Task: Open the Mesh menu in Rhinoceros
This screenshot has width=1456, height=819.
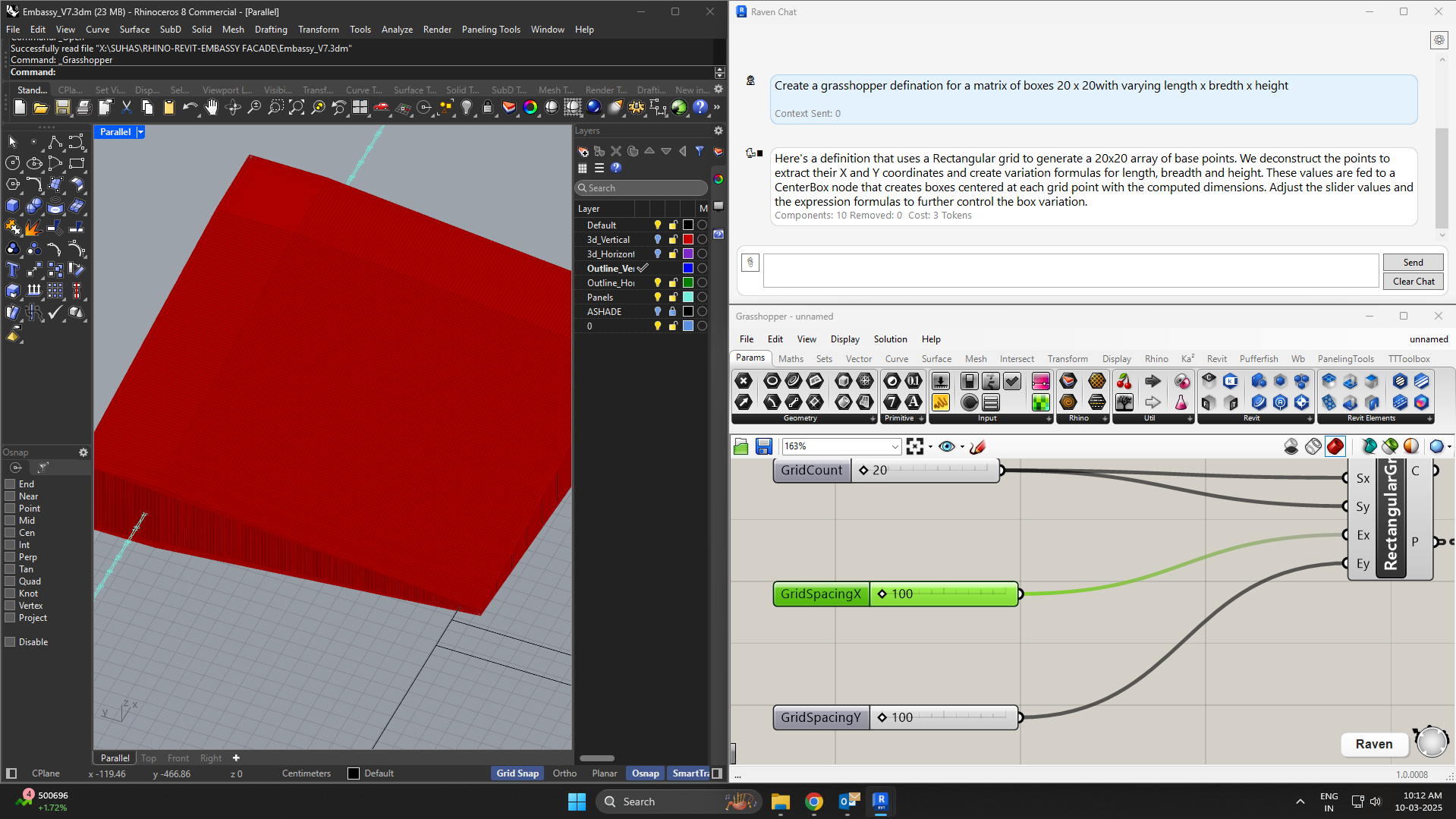Action: point(232,29)
